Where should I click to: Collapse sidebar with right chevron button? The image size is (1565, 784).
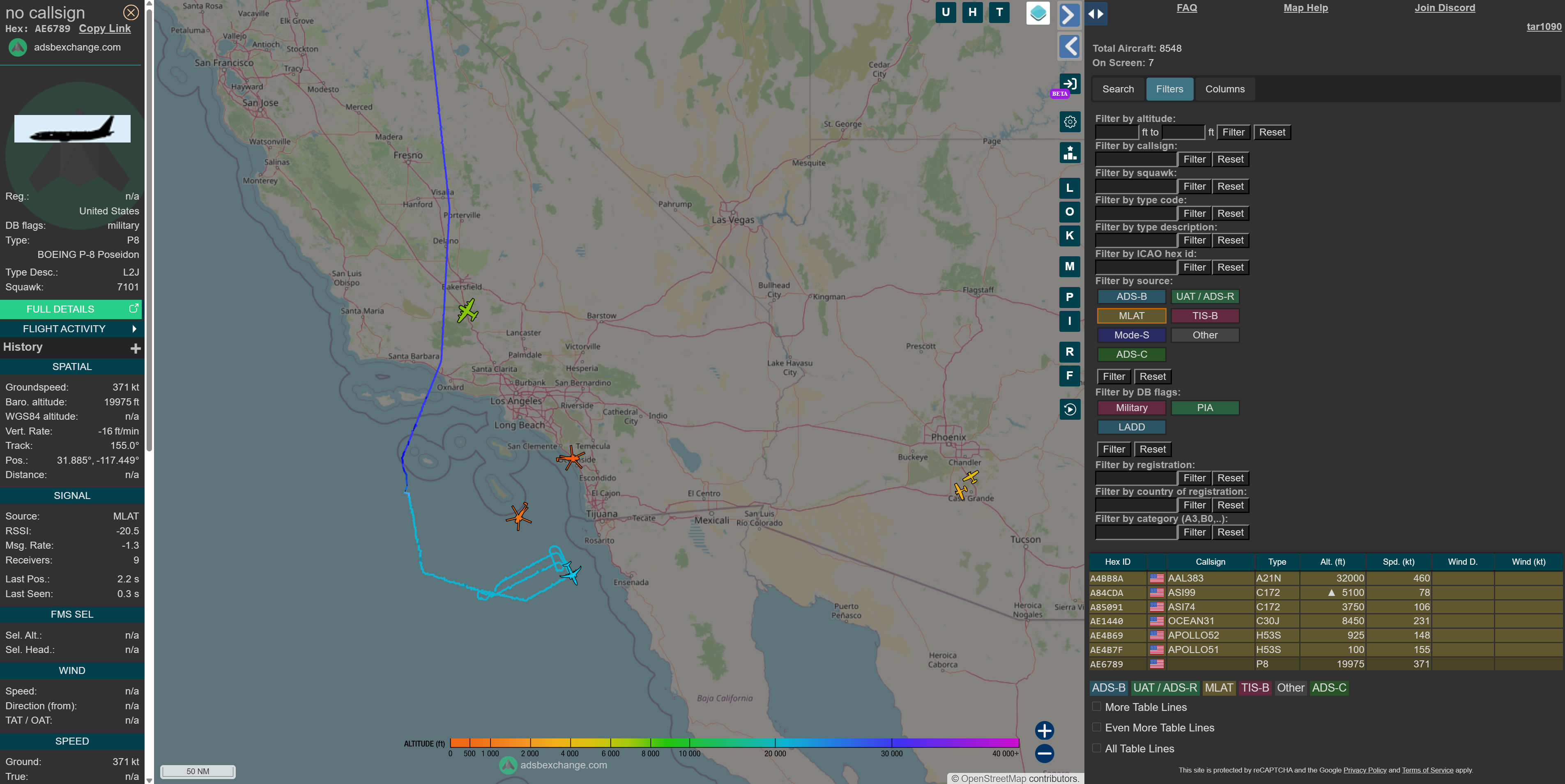point(1069,14)
